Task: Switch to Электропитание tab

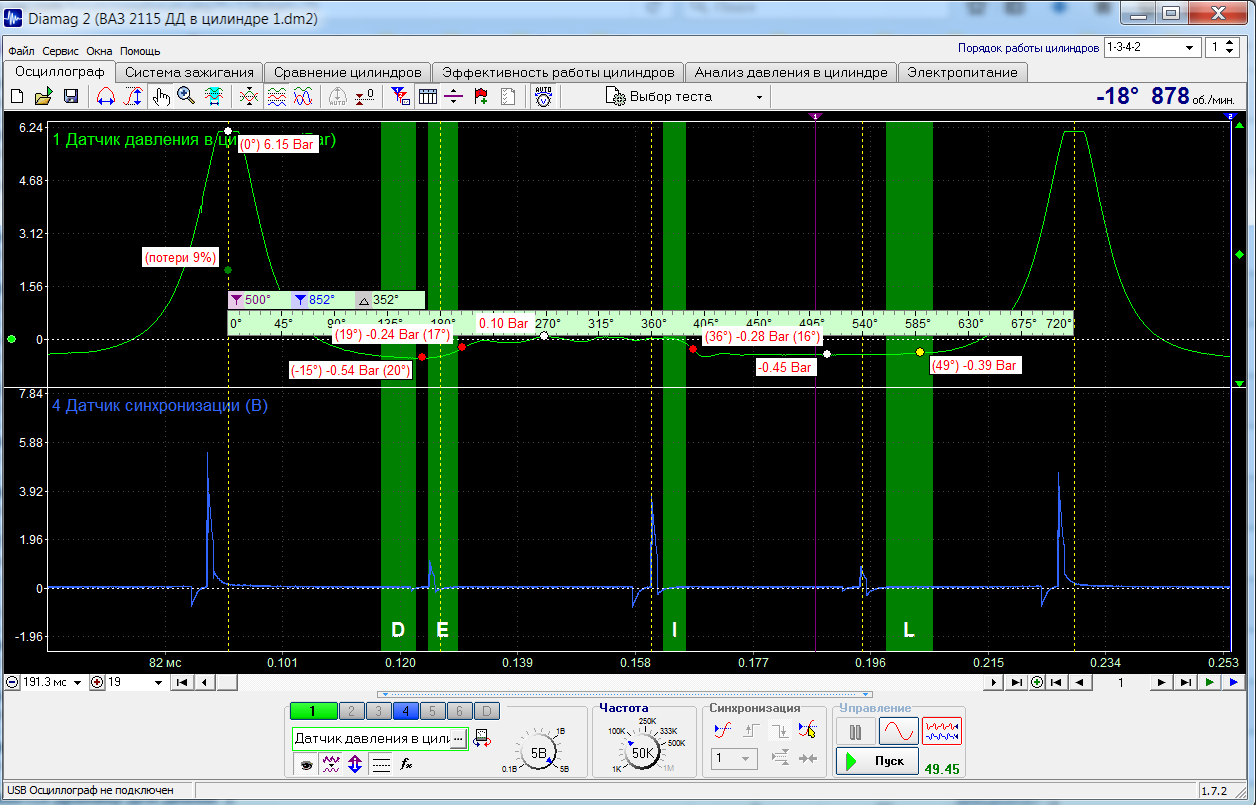Action: coord(963,72)
